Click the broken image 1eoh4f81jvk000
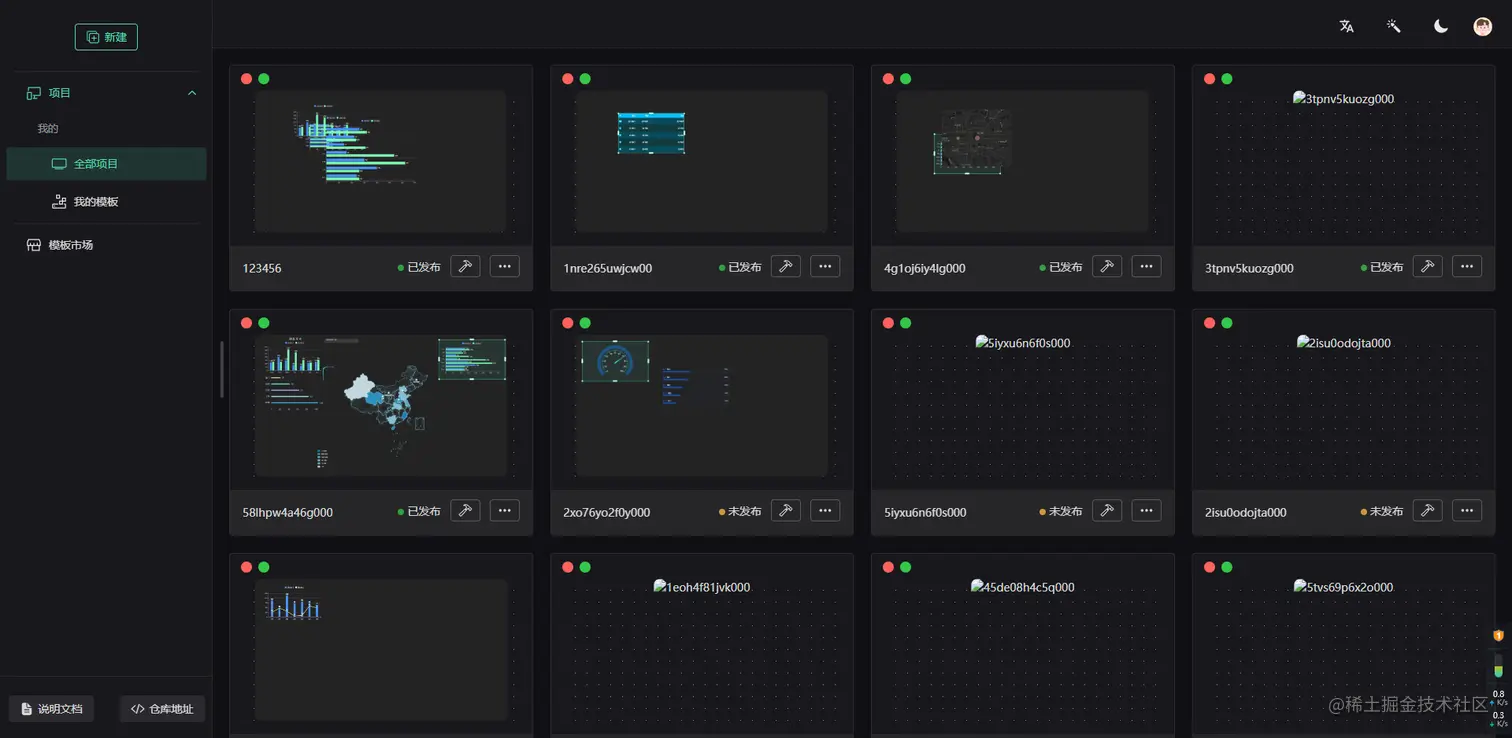The image size is (1512, 738). coord(702,587)
